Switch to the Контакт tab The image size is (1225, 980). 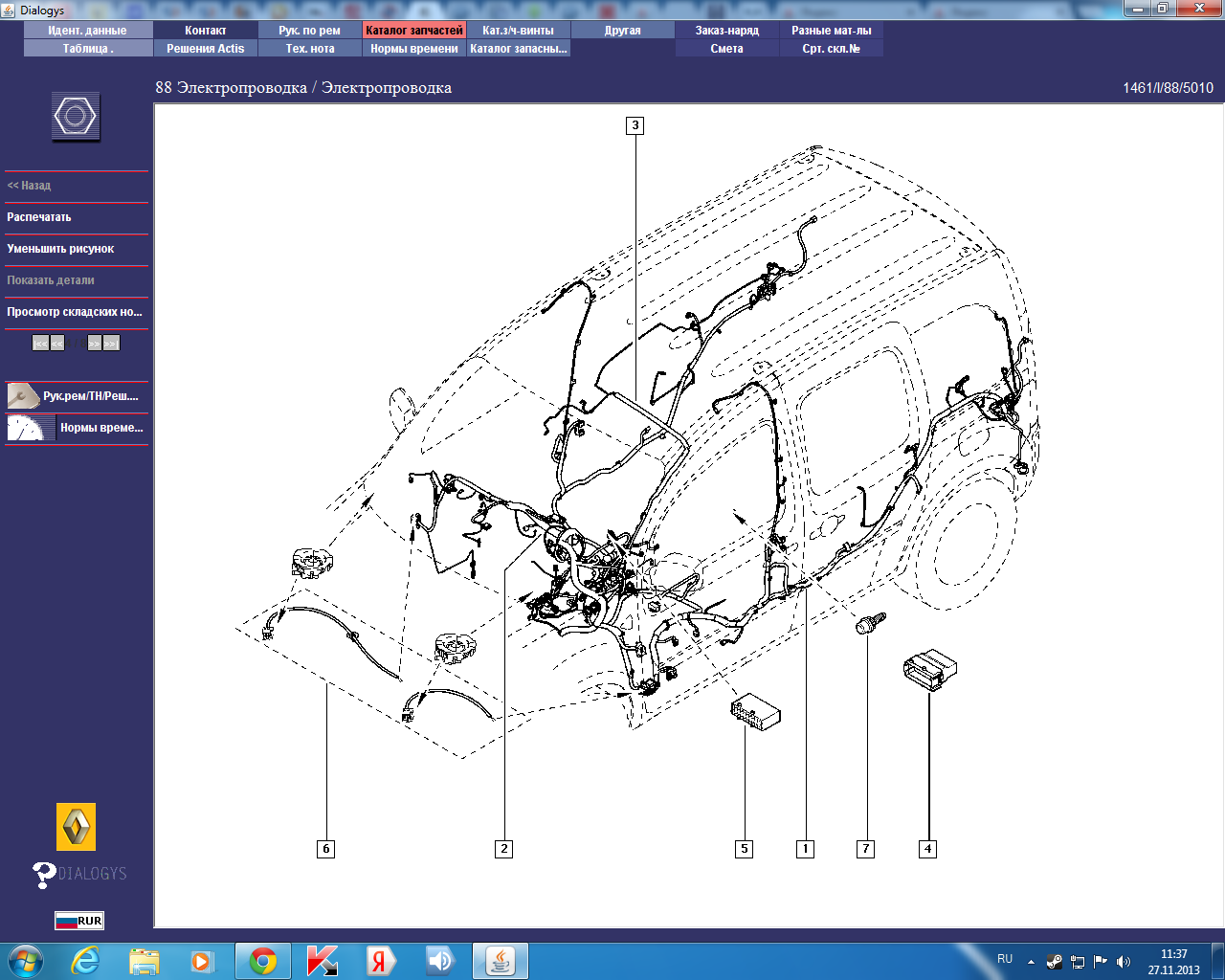click(x=206, y=31)
